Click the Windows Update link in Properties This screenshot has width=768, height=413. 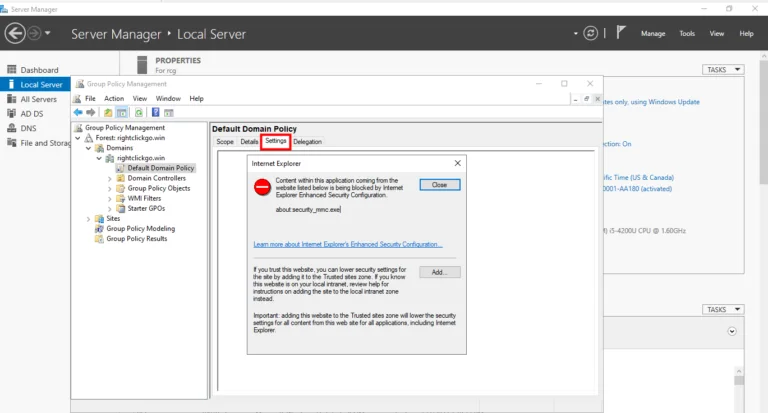tap(651, 102)
